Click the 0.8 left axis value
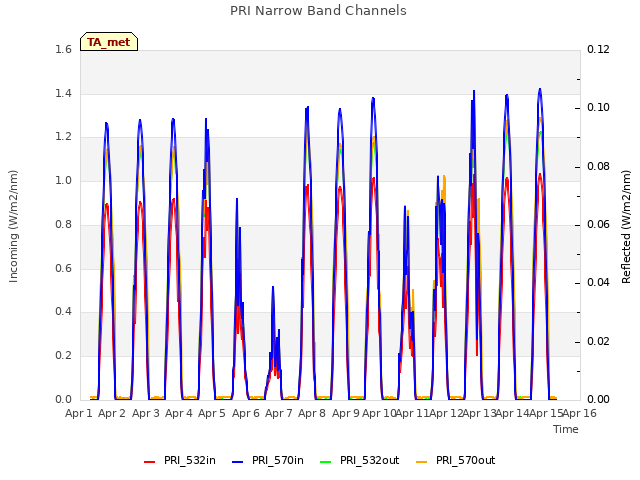 [63, 224]
